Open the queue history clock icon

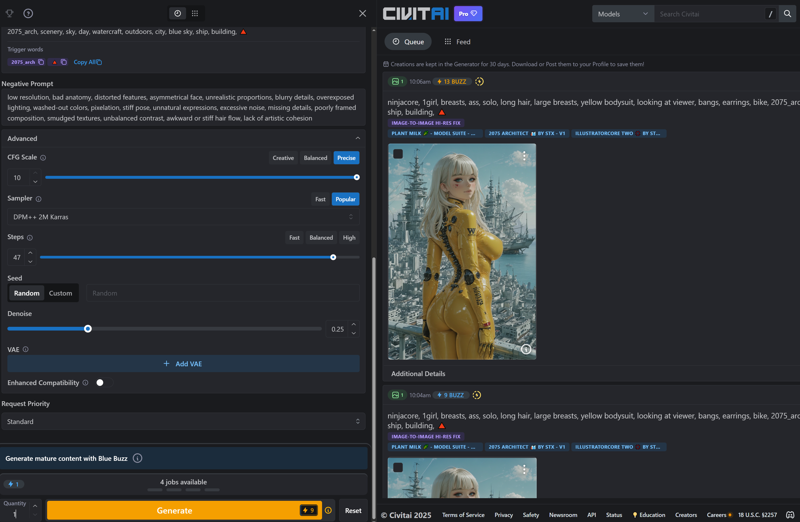click(177, 13)
